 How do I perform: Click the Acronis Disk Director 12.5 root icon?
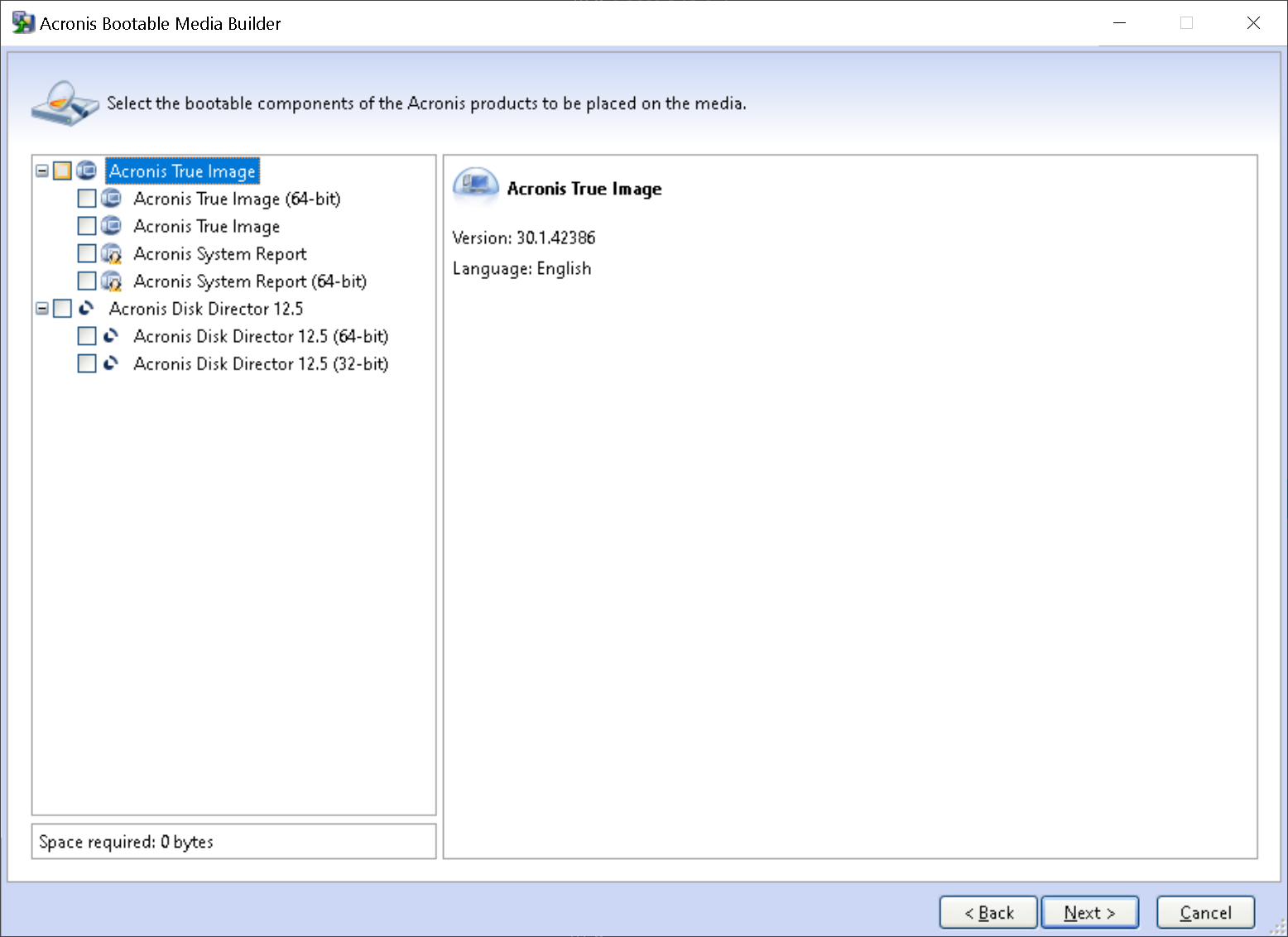click(x=86, y=309)
